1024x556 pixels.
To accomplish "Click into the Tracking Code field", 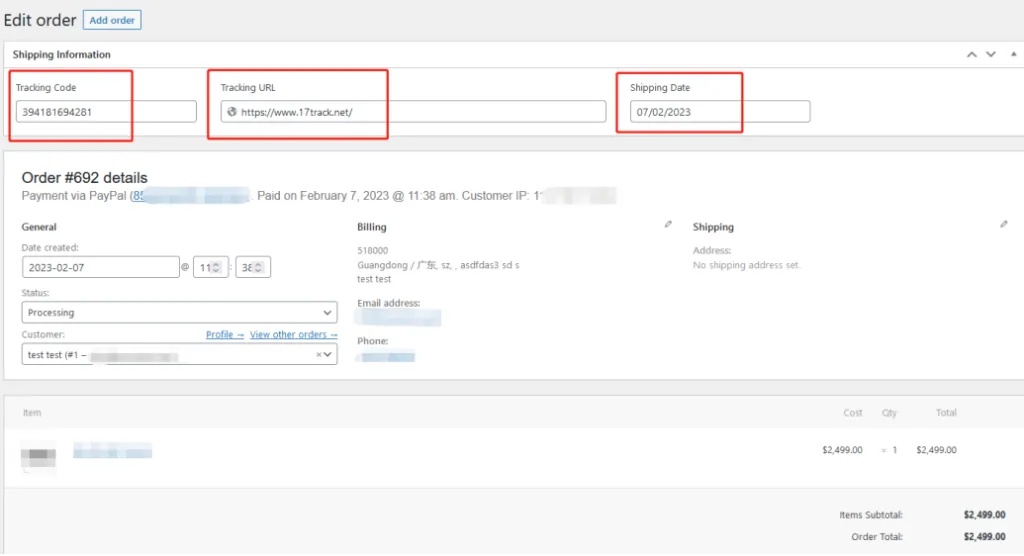I will pos(106,112).
